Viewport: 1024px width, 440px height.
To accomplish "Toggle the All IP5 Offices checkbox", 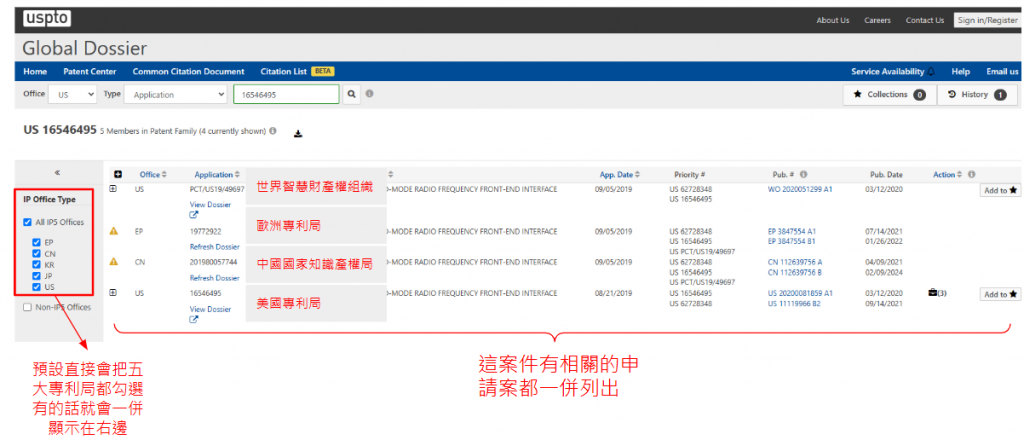I will [x=27, y=222].
